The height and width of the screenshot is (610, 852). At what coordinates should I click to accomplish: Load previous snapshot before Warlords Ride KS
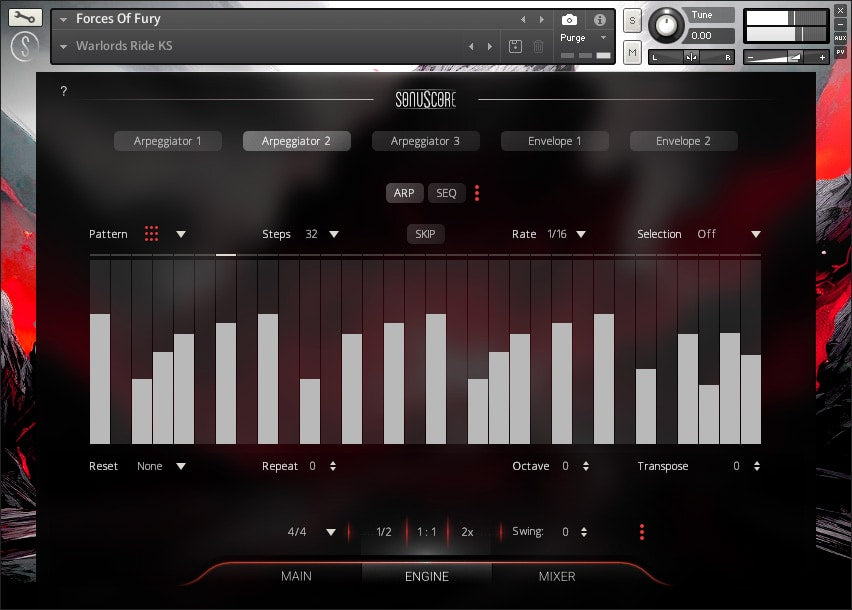click(471, 47)
